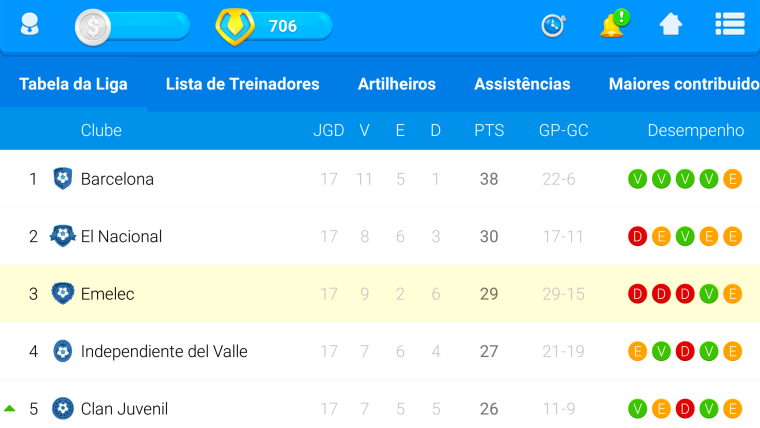
Task: Click Barcelona club crest icon
Action: click(63, 179)
